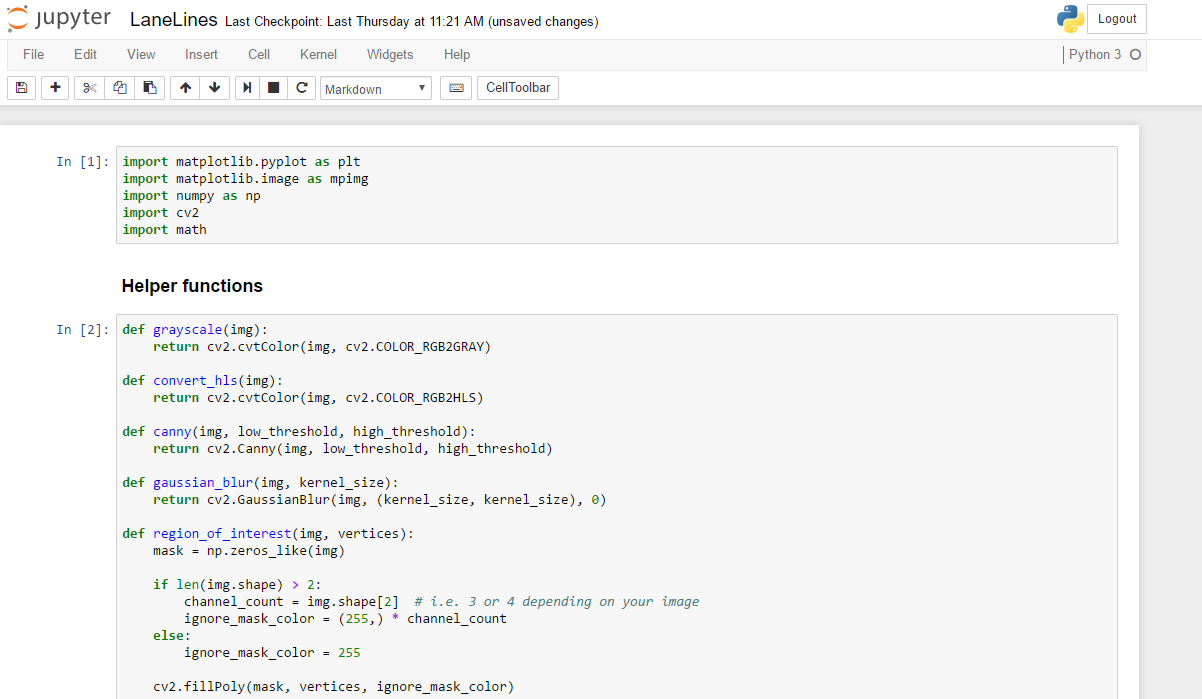Click the Python logo icon
Viewport: 1202px width, 699px height.
coord(1070,19)
